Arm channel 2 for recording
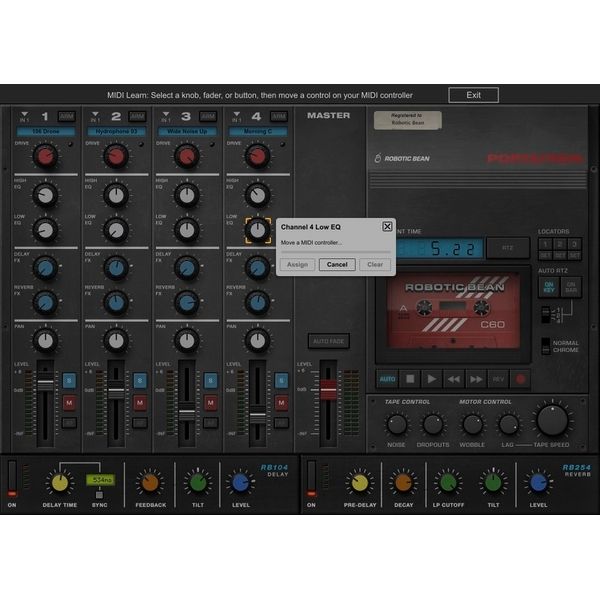The height and width of the screenshot is (600, 600). (x=137, y=116)
